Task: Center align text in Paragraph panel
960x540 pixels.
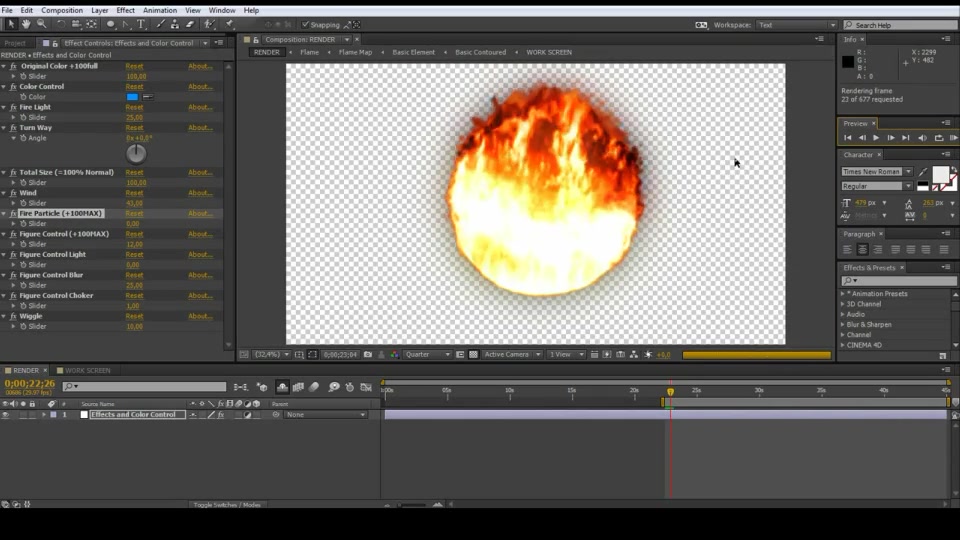Action: [x=862, y=249]
